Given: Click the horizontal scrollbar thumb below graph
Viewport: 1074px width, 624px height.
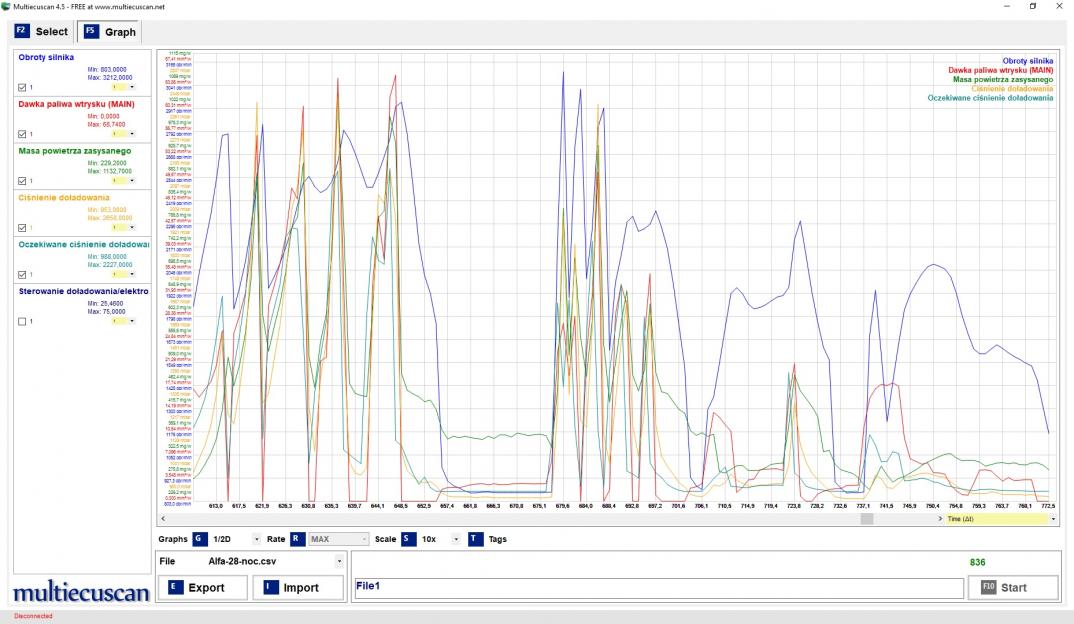Looking at the screenshot, I should pos(867,519).
